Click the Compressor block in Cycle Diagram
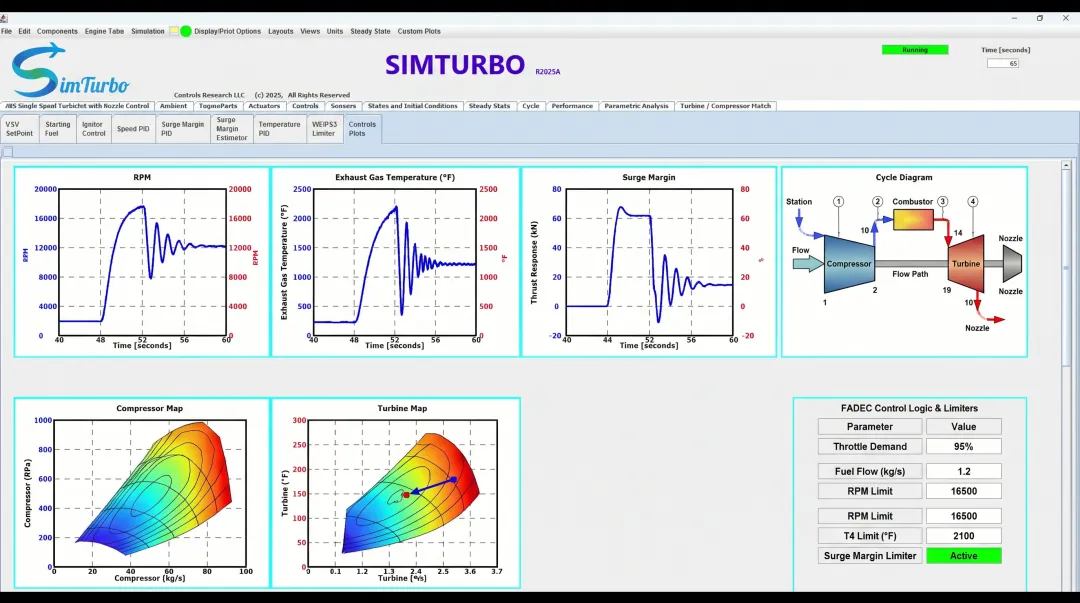Viewport: 1080px width, 603px height. click(849, 264)
